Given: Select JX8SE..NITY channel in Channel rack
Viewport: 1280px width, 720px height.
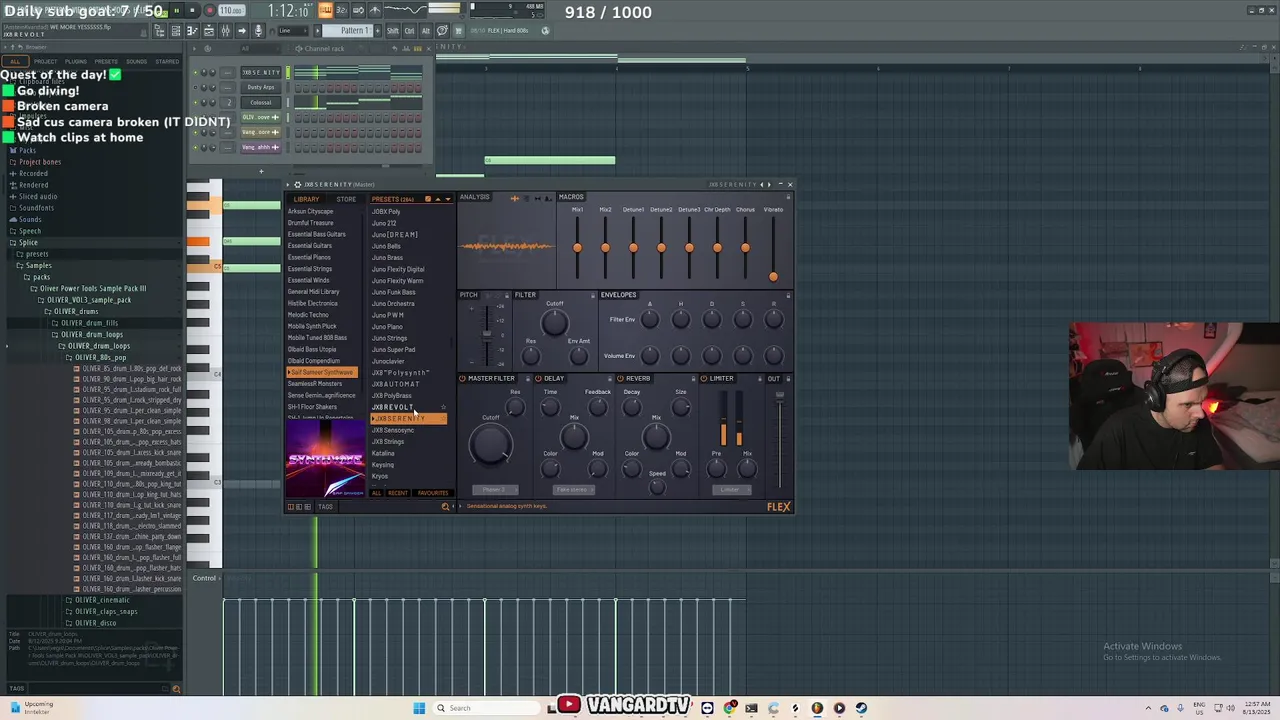Looking at the screenshot, I should pyautogui.click(x=261, y=72).
